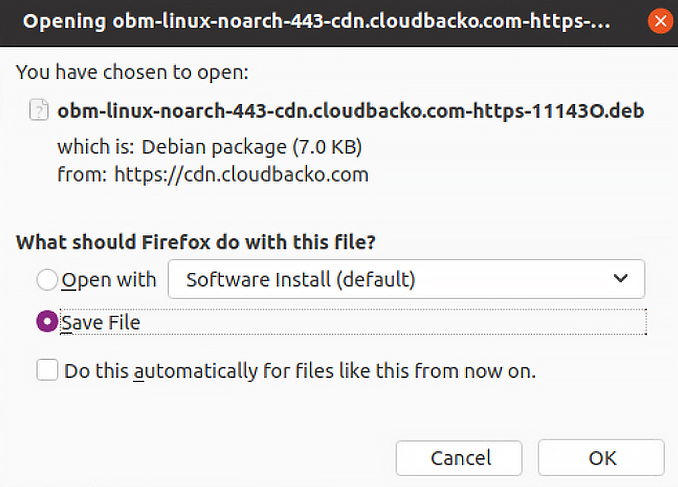Expand the application list chevron arrow

click(x=621, y=279)
